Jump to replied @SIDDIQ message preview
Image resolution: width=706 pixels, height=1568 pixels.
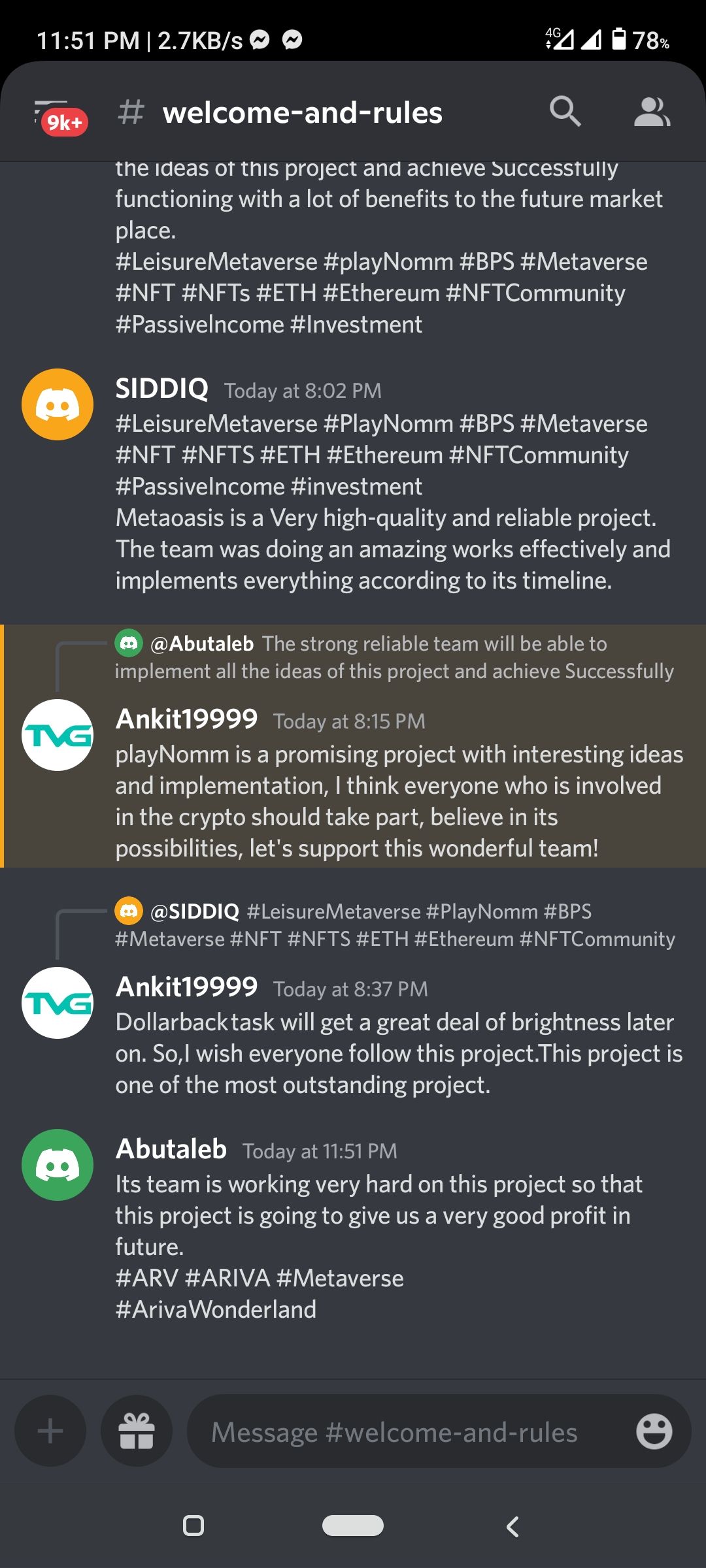pos(395,925)
